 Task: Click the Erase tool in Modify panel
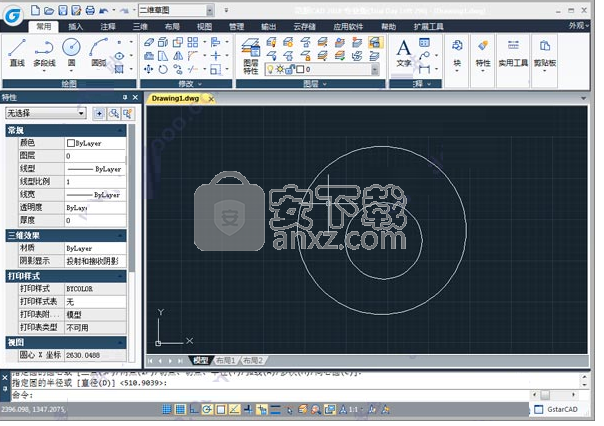[x=149, y=42]
